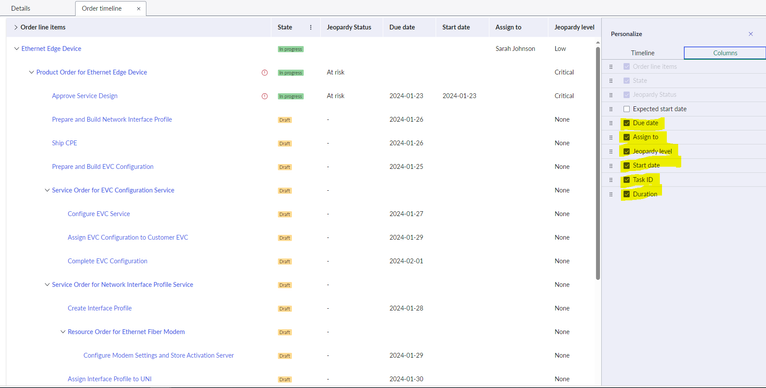Click the Jeopardy level column header
The height and width of the screenshot is (388, 766).
click(574, 27)
